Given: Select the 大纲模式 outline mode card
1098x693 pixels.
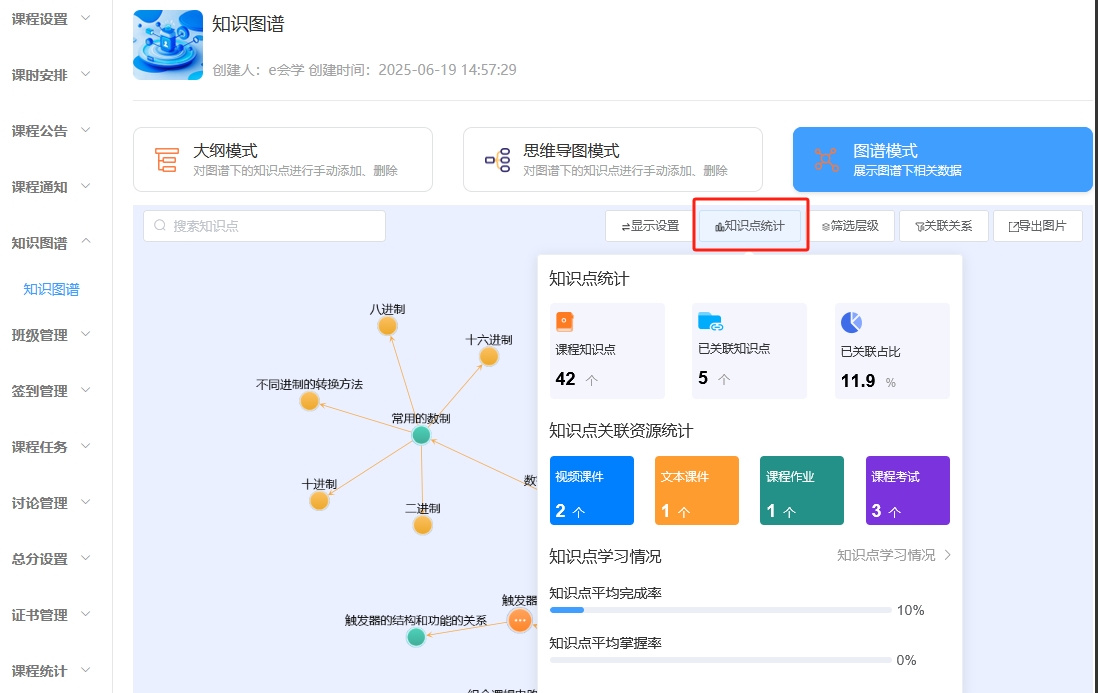Looking at the screenshot, I should coord(282,159).
